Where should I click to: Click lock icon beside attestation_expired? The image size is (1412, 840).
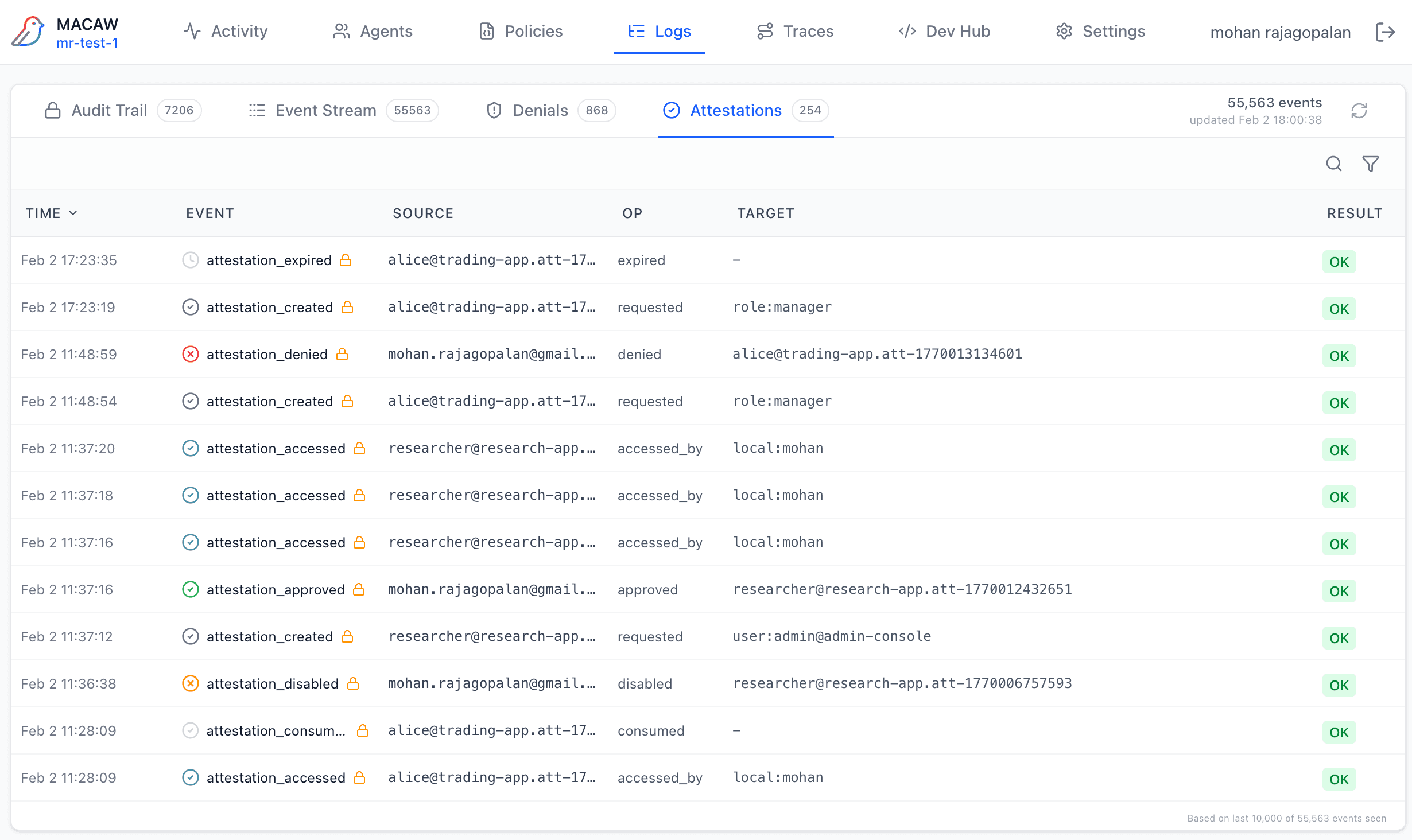click(346, 260)
